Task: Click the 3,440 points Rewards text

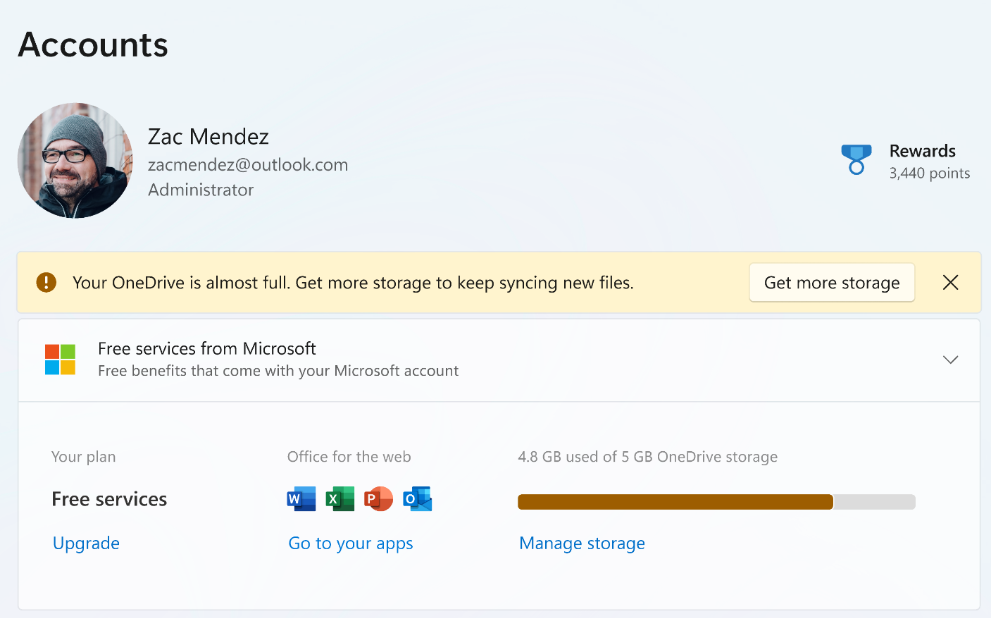Action: [x=929, y=173]
